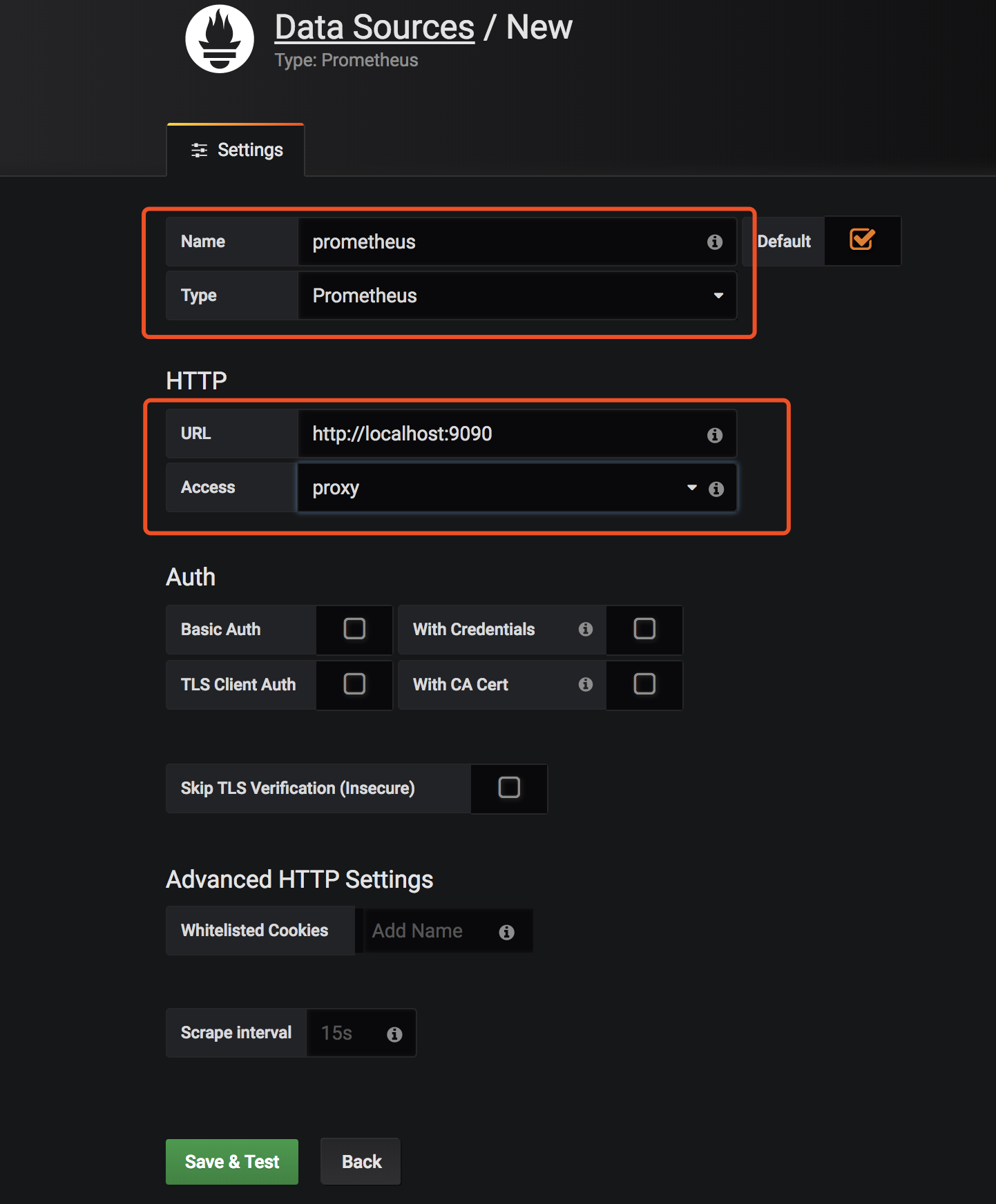Click the Scrape interval info icon

point(394,1034)
